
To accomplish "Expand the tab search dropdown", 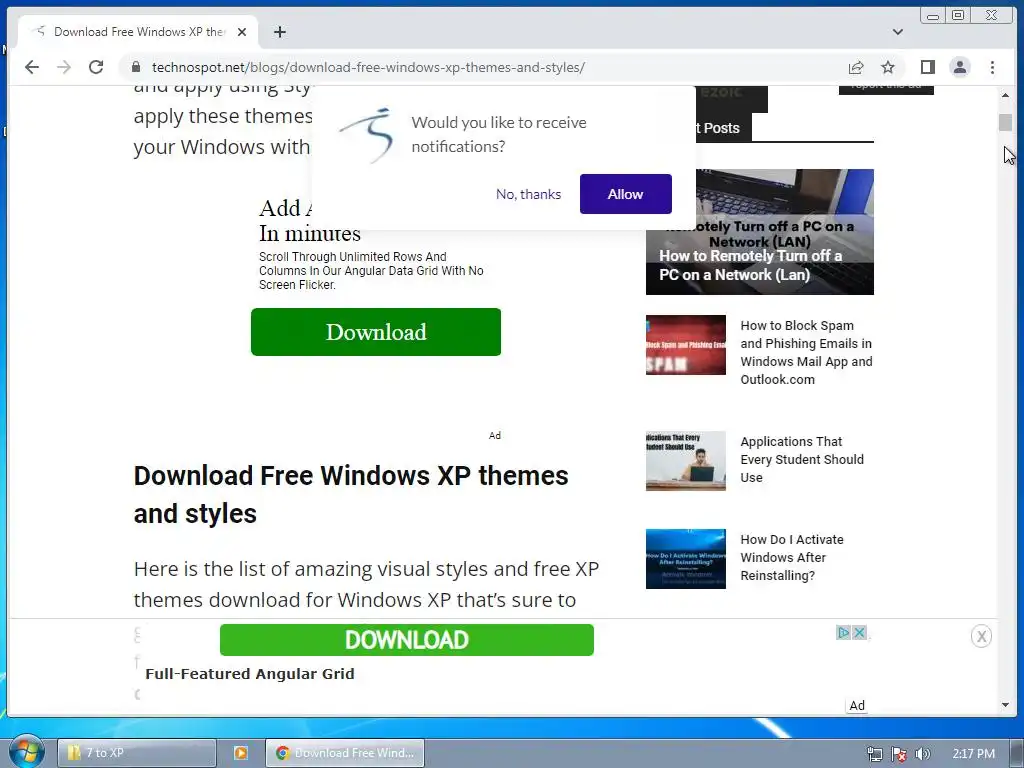I will coord(898,32).
